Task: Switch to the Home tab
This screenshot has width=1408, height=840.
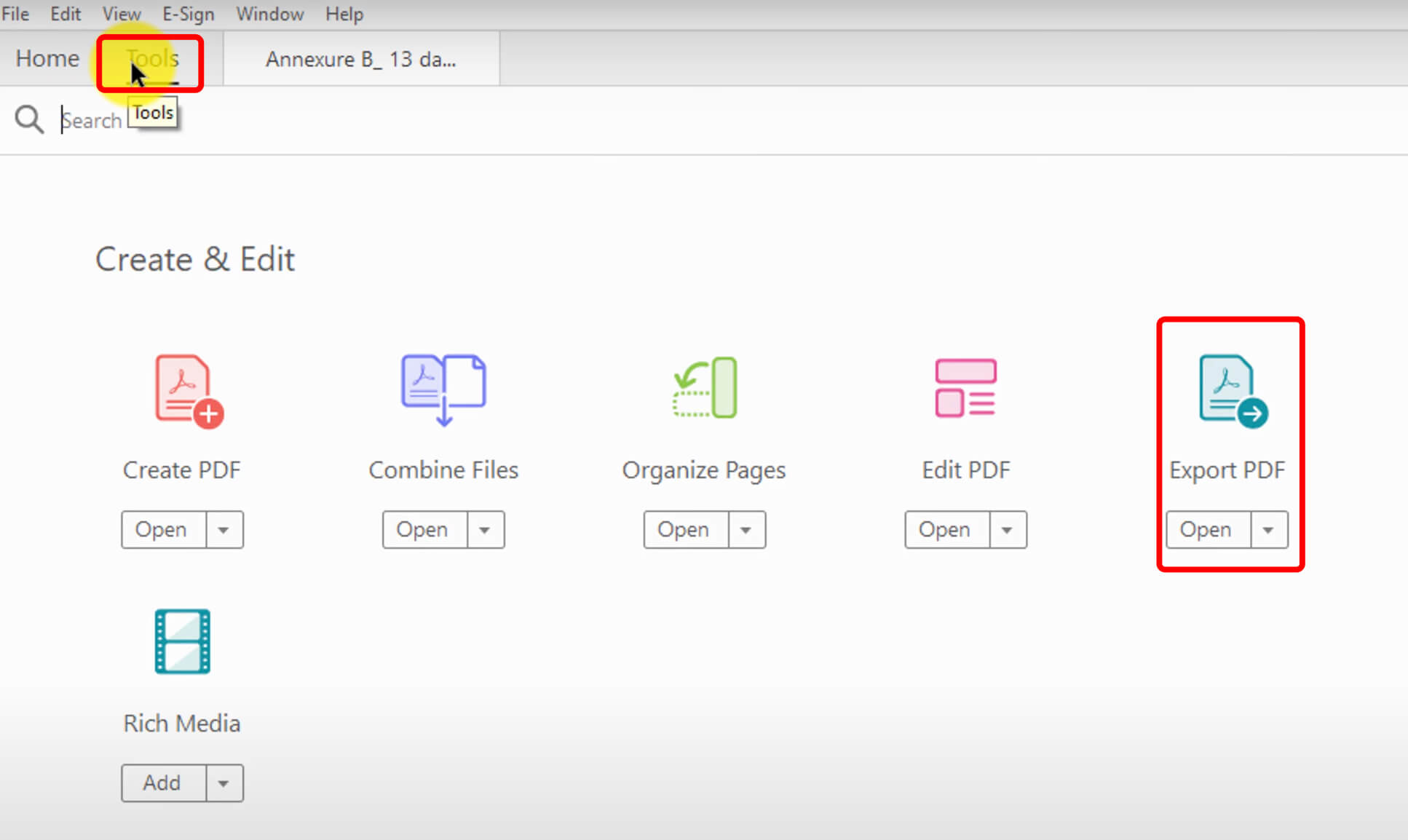Action: (47, 58)
